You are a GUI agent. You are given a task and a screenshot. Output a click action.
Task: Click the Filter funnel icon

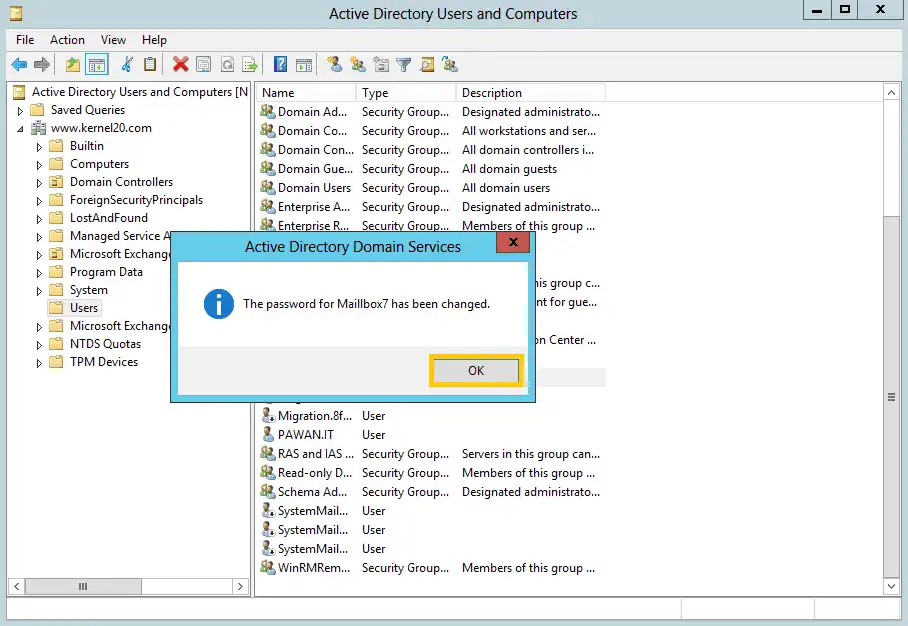click(404, 64)
